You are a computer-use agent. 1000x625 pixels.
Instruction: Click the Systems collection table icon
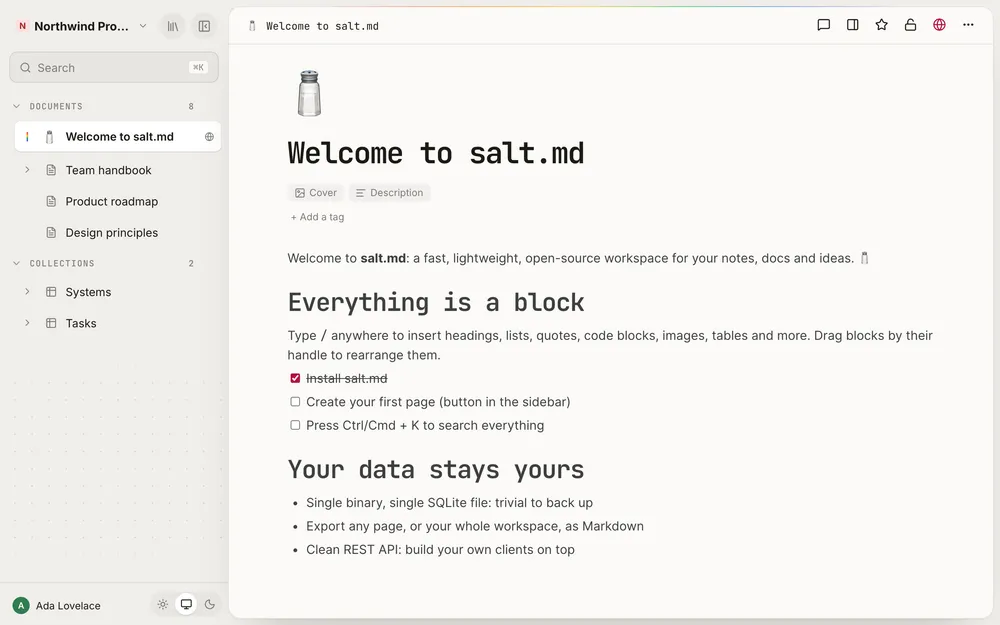coord(51,292)
